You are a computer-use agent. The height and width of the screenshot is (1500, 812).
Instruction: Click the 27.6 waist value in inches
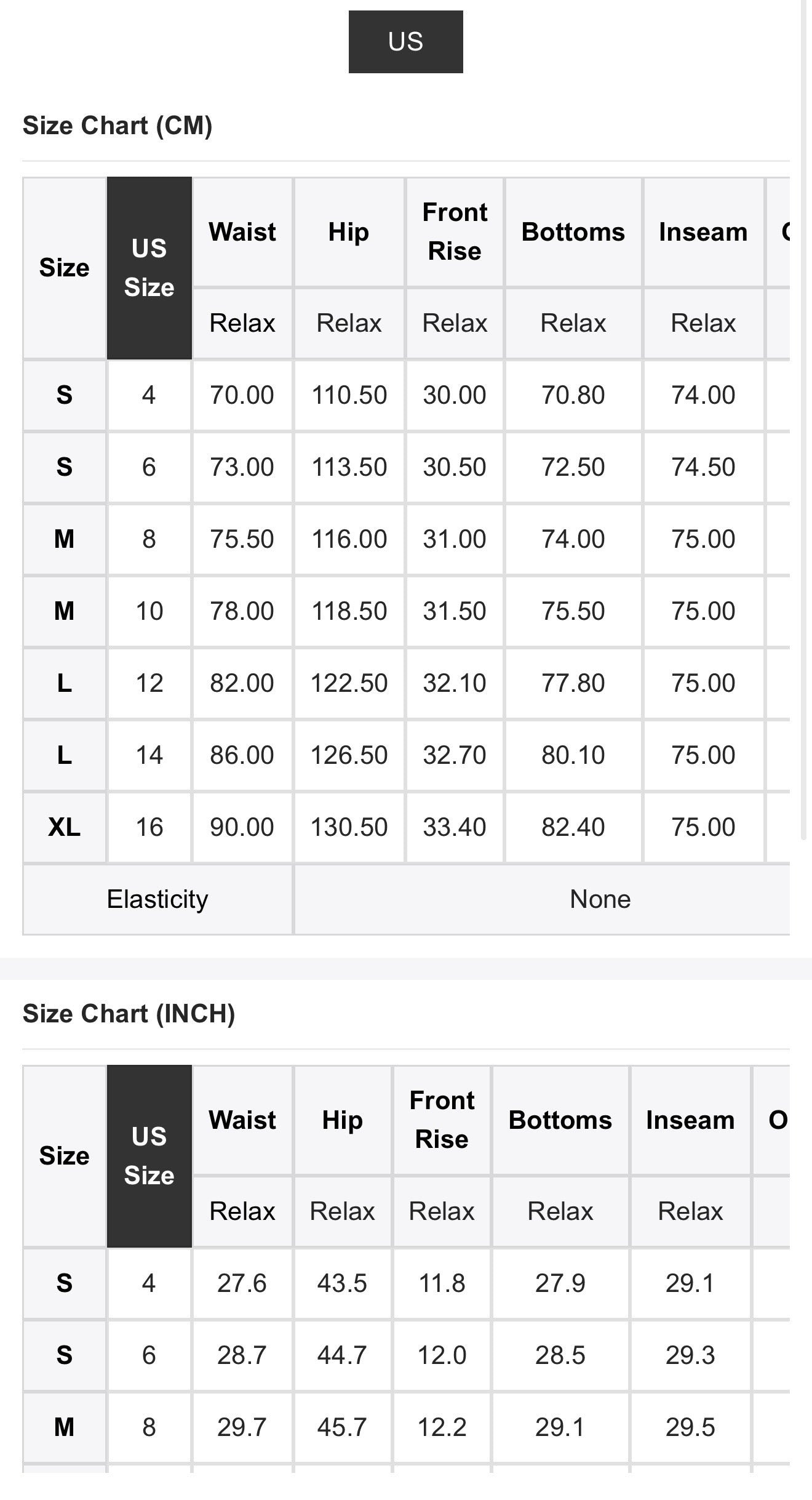point(242,1283)
